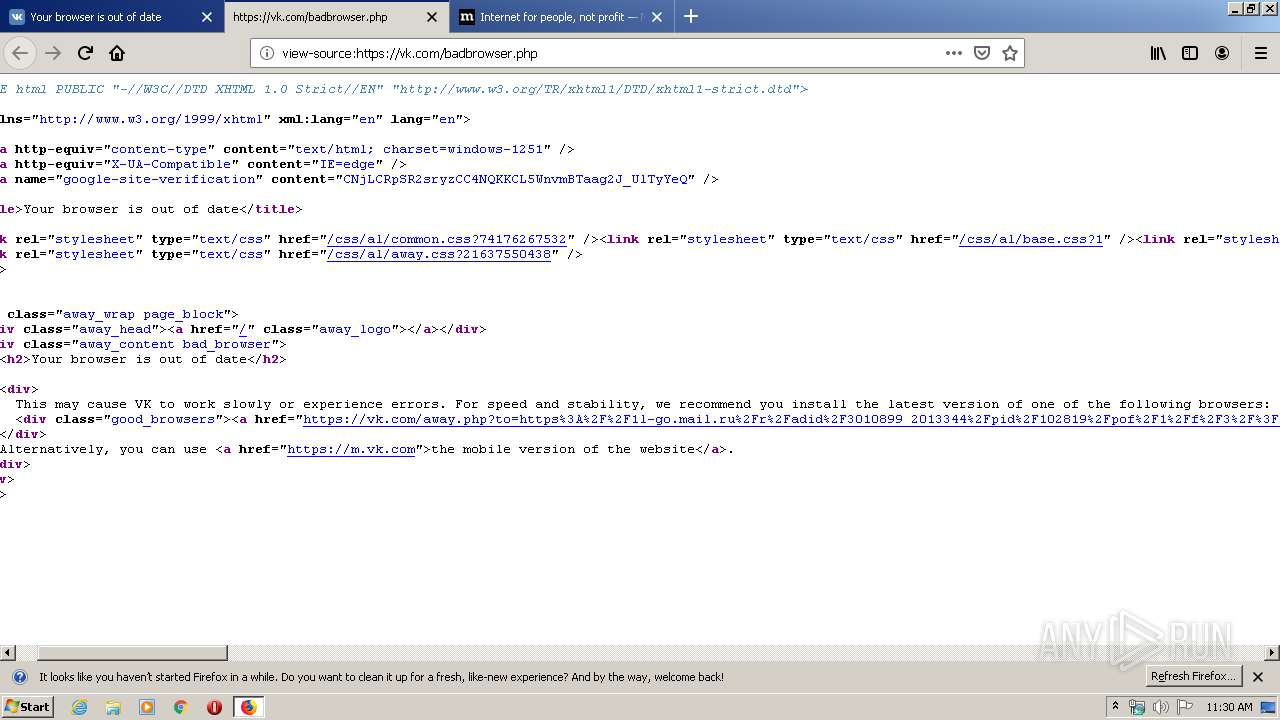Click the google-site-verification meta attribute value
1280x720 pixels.
[x=515, y=179]
